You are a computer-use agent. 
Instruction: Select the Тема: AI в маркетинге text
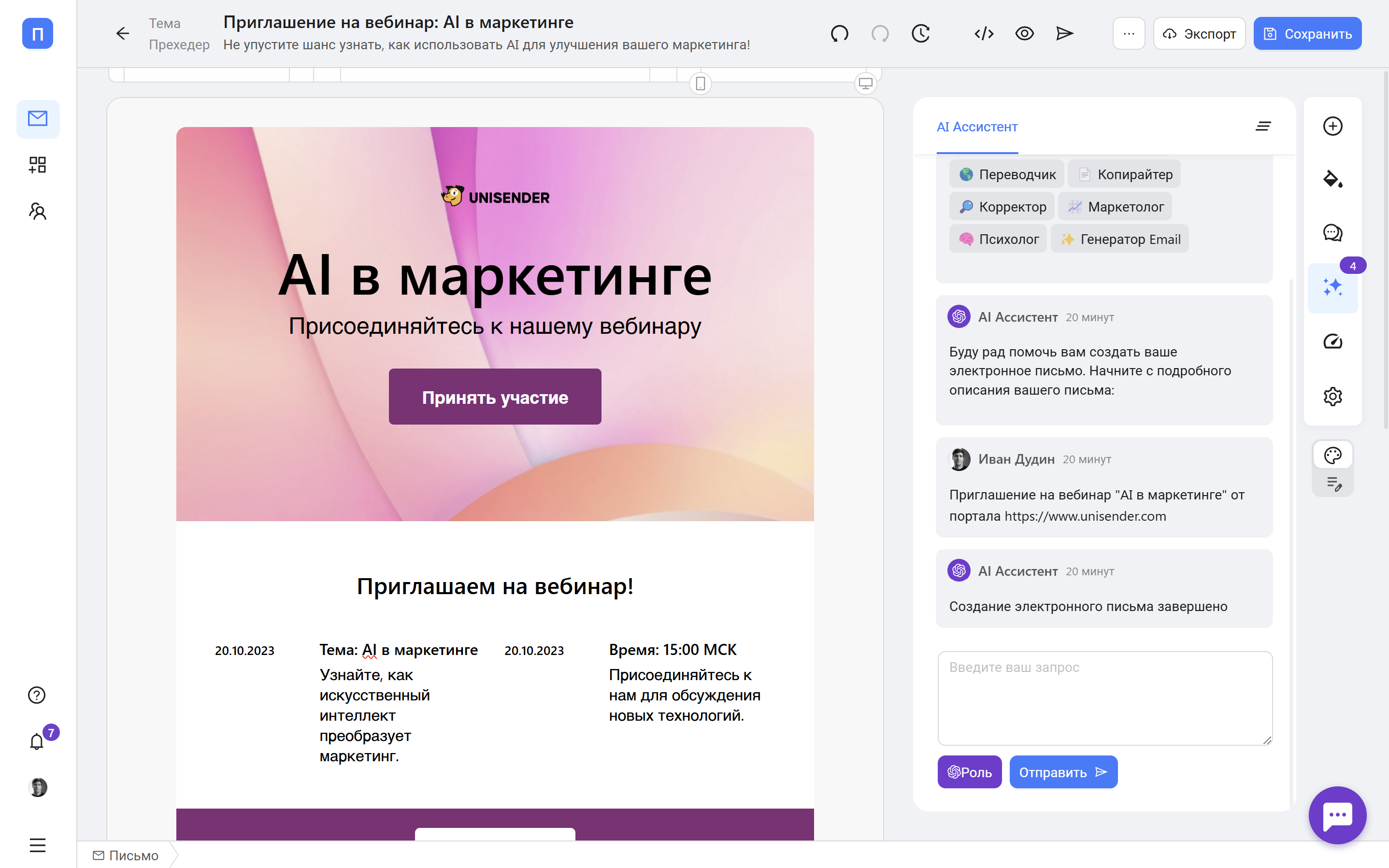[x=398, y=650]
